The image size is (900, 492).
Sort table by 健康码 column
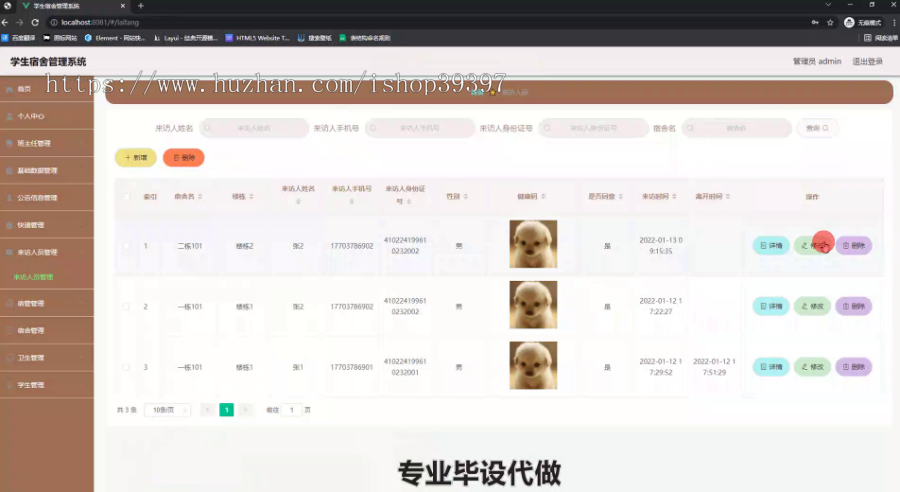(543, 196)
